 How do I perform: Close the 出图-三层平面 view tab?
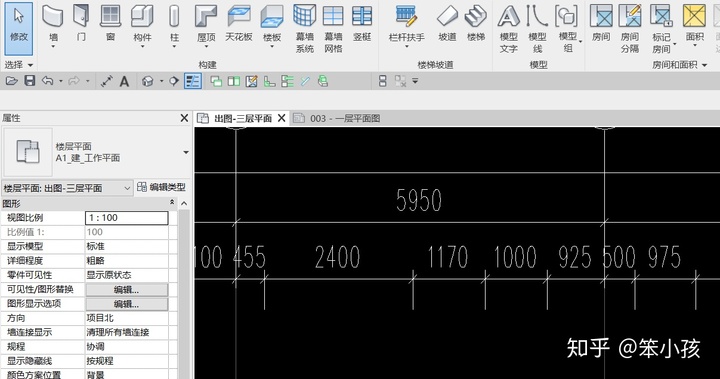click(281, 119)
